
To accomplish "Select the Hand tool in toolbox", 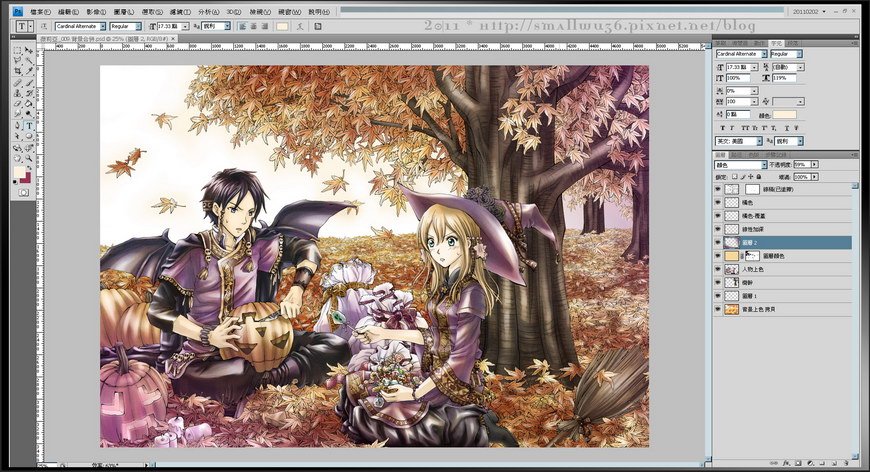I will (18, 158).
